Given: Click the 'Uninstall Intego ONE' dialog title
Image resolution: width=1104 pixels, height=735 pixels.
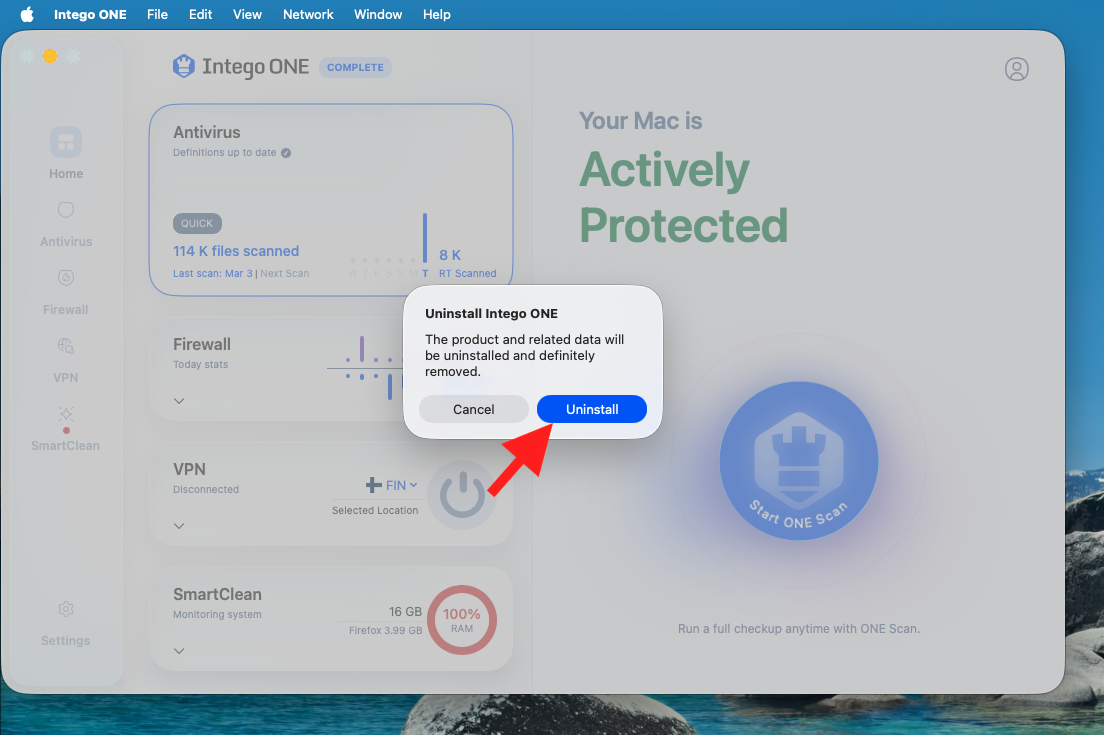Looking at the screenshot, I should point(491,314).
